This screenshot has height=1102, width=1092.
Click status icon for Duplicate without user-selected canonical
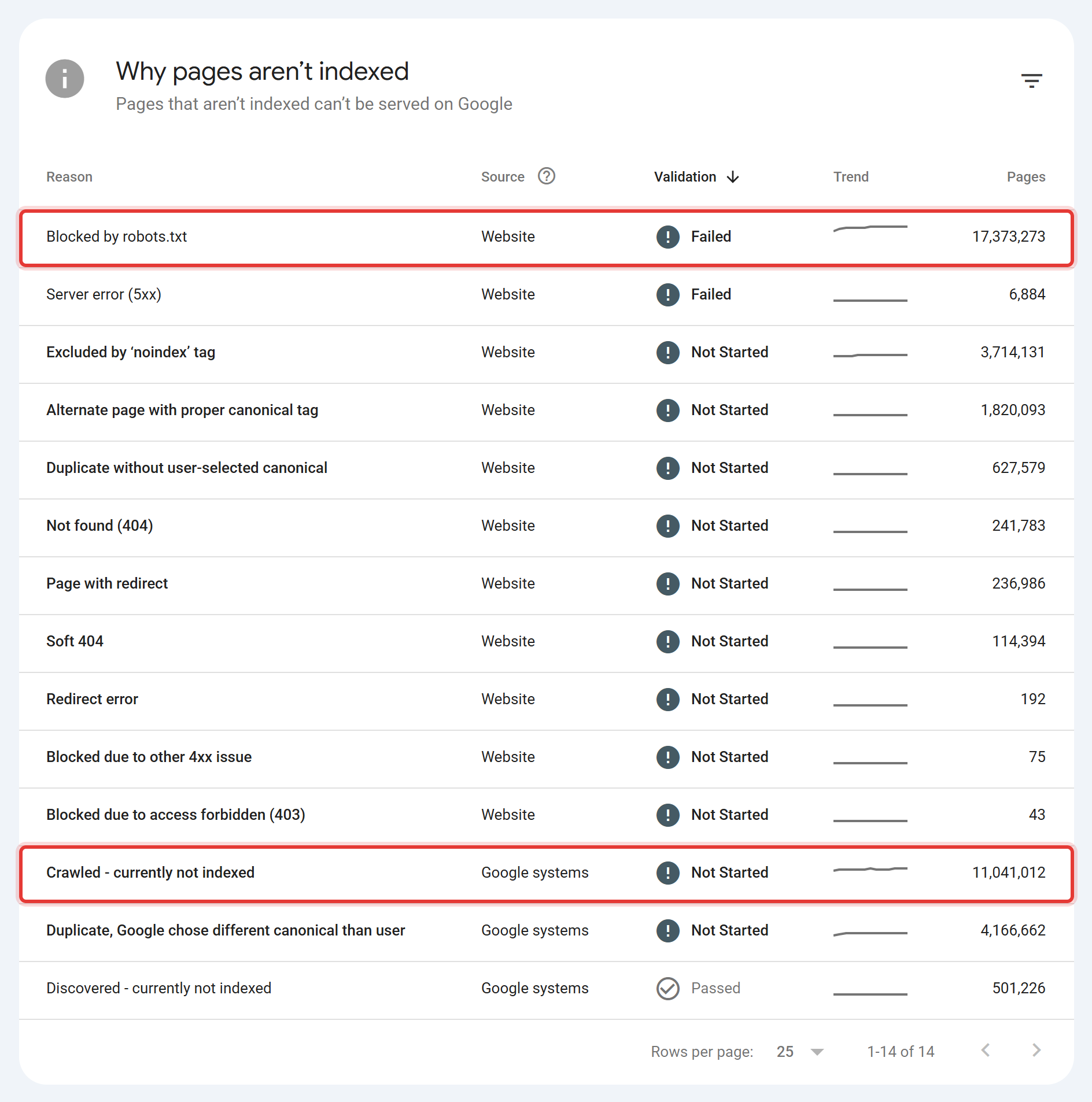pyautogui.click(x=667, y=468)
